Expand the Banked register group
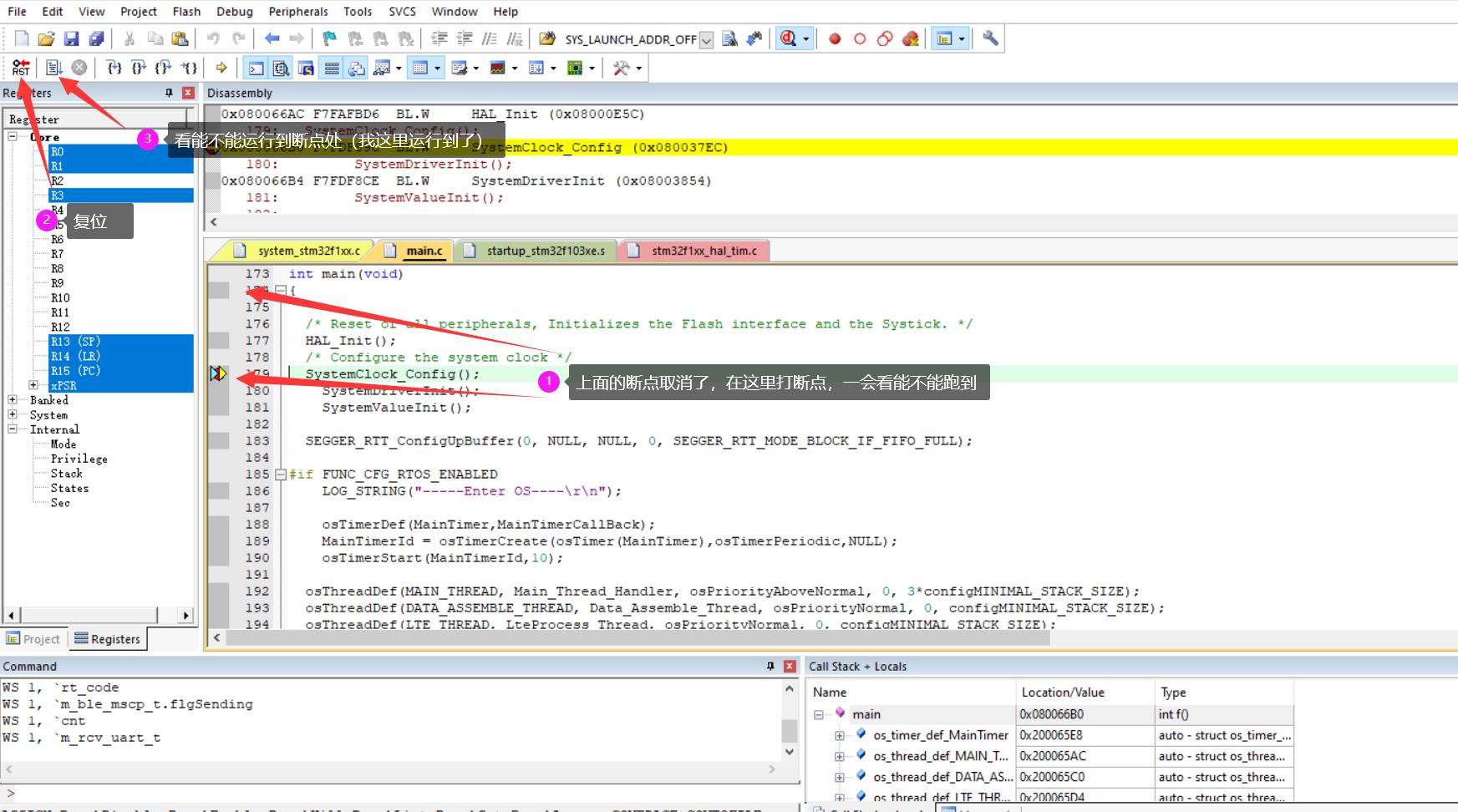 click(x=13, y=399)
